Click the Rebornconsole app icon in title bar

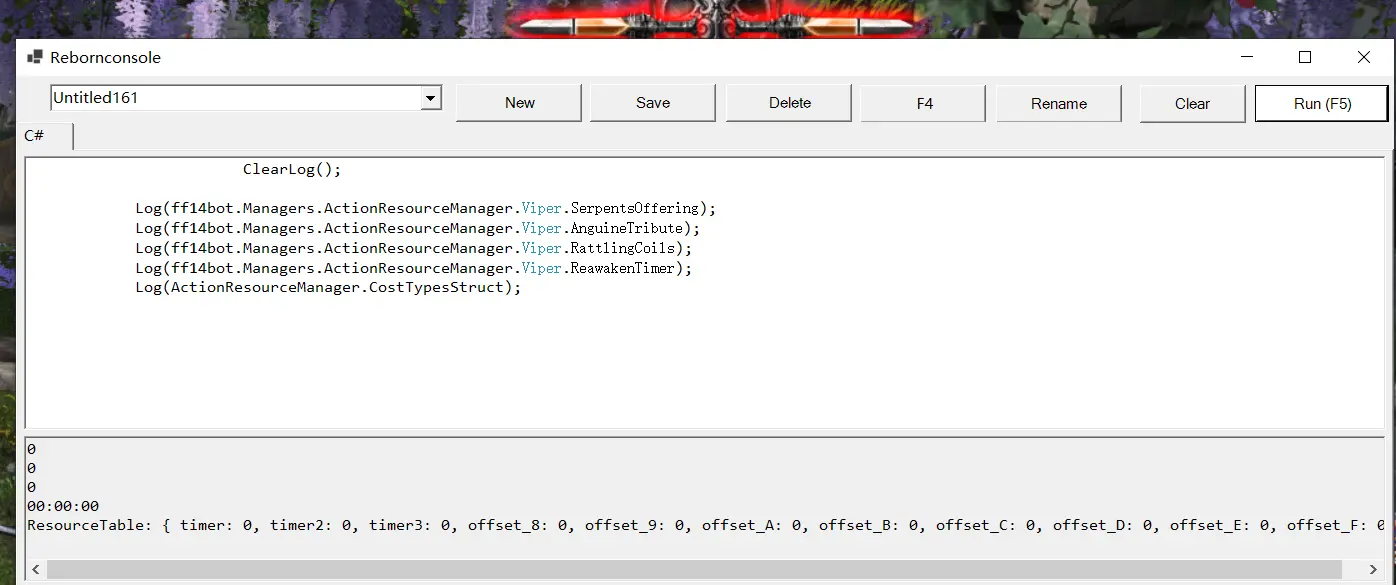(x=35, y=58)
